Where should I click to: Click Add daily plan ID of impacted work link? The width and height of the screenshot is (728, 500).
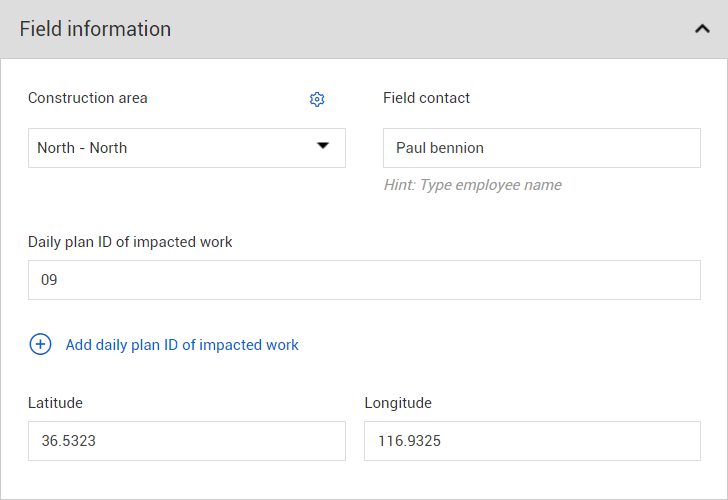(x=182, y=345)
